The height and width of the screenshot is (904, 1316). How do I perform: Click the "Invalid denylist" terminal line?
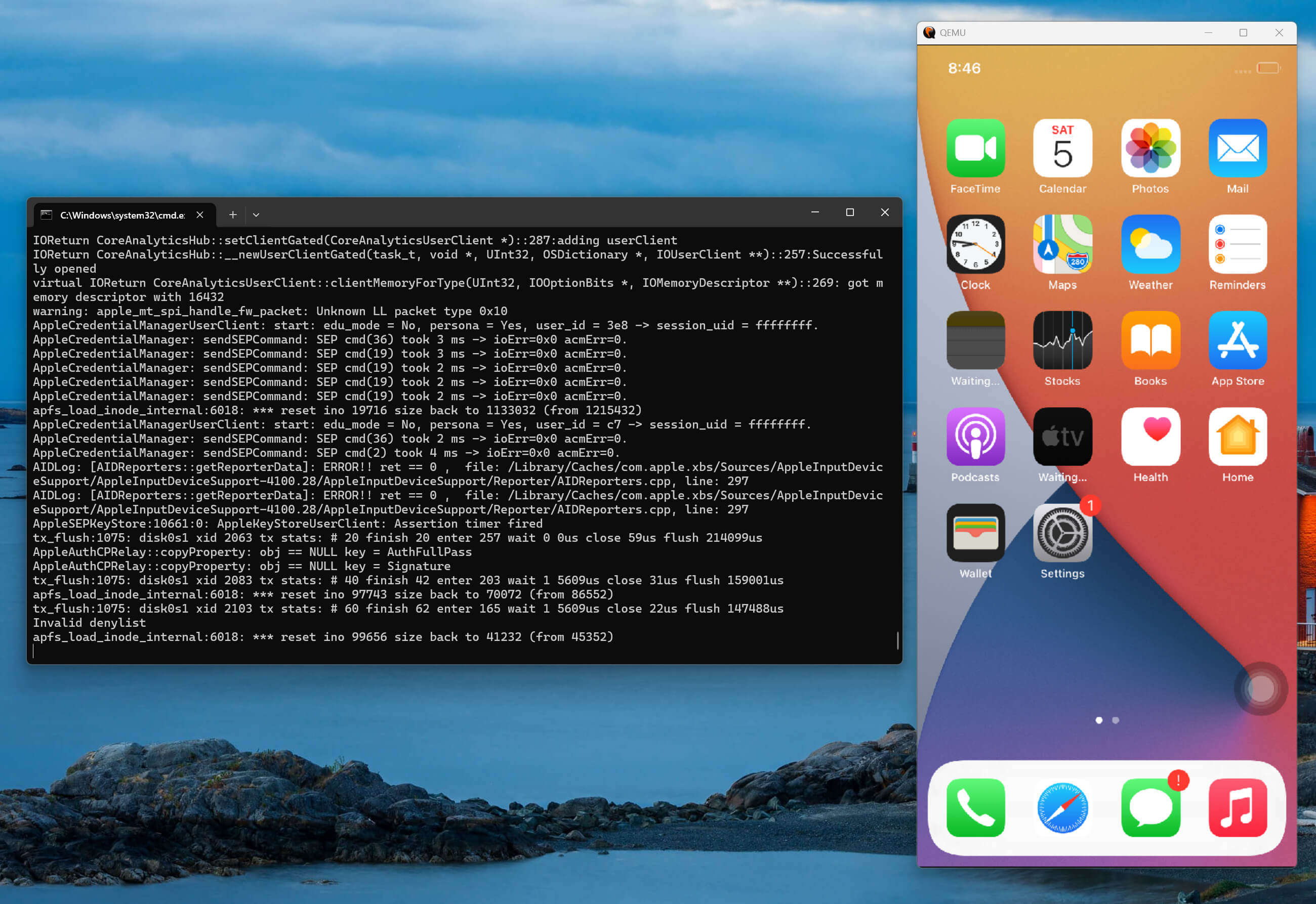point(89,623)
